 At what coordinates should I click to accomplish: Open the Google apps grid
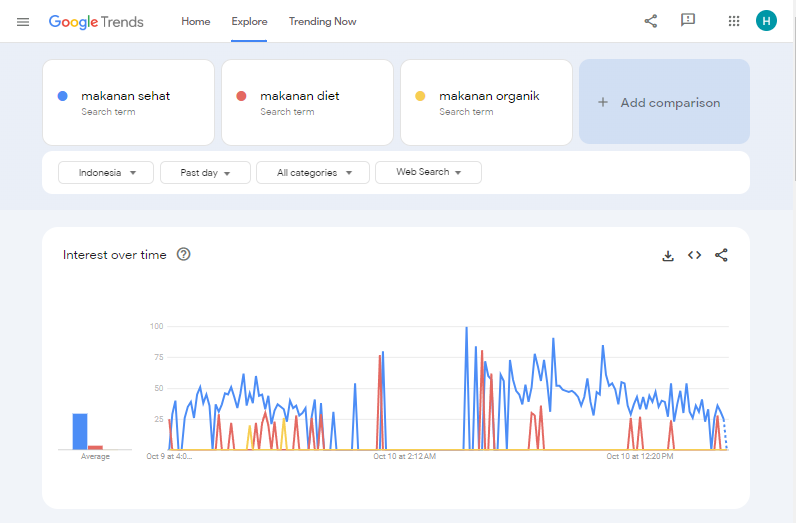pyautogui.click(x=734, y=21)
